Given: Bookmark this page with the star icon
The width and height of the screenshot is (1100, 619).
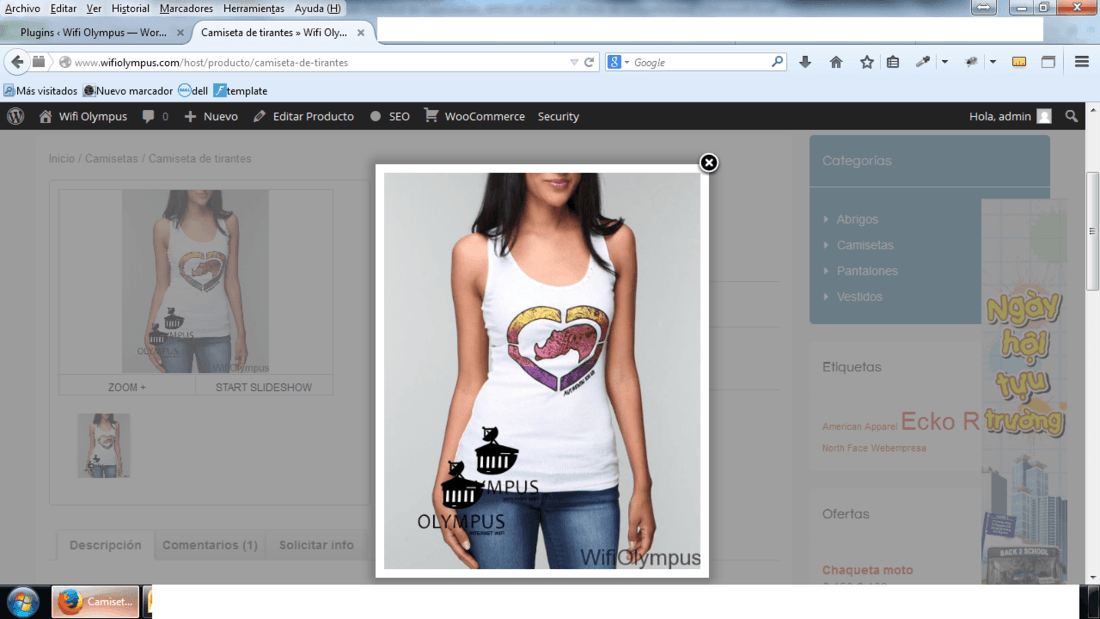Looking at the screenshot, I should (866, 62).
